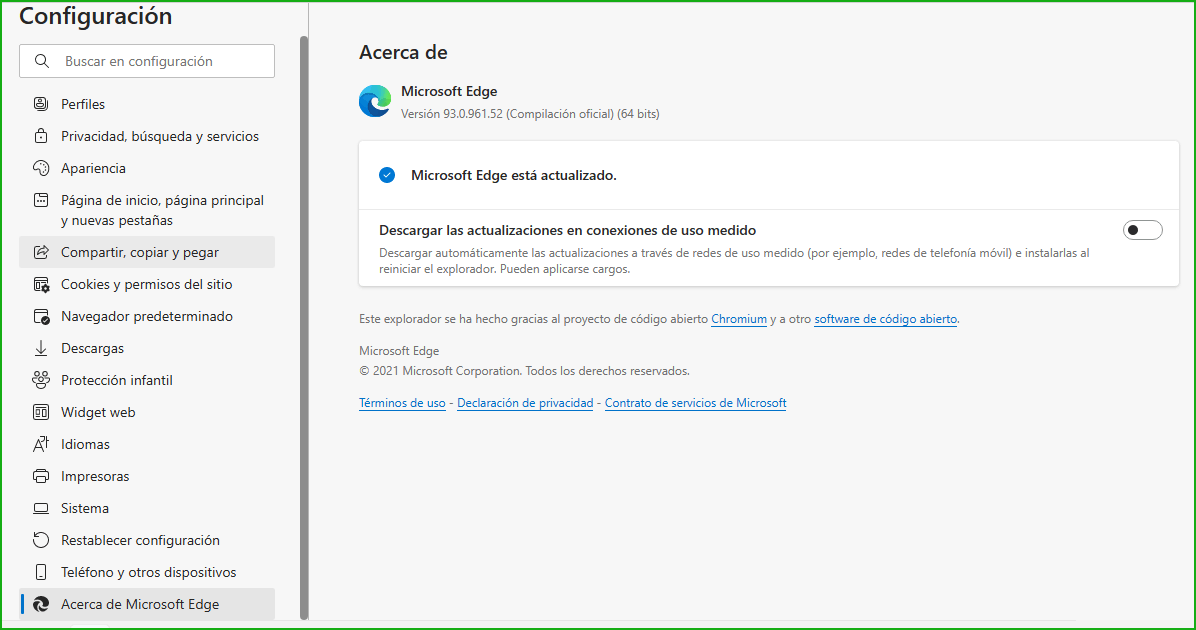Click the blue checkmark update status icon
Viewport: 1196px width, 630px height.
[x=387, y=175]
